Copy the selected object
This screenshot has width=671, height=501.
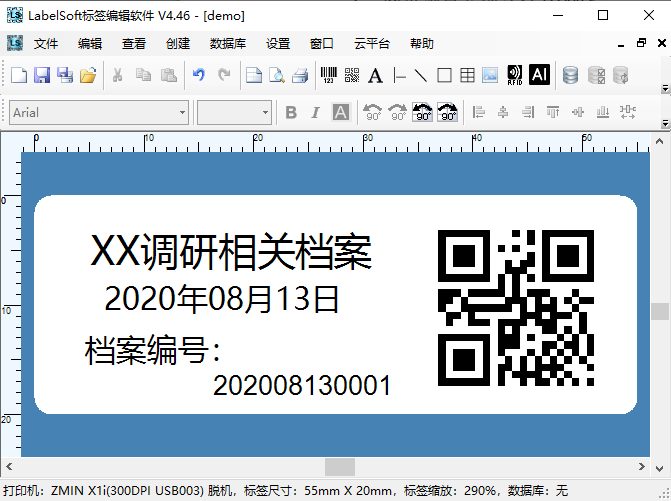point(143,75)
